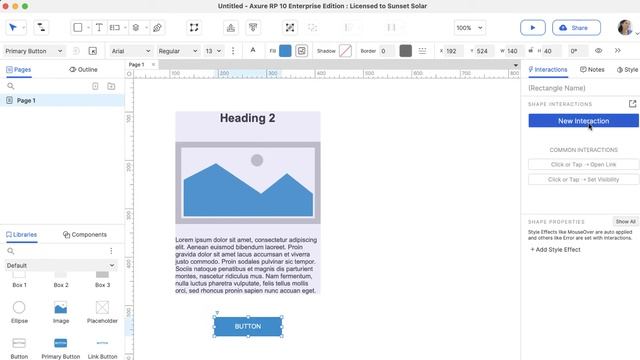Open the Arial font dropdown

tap(131, 51)
